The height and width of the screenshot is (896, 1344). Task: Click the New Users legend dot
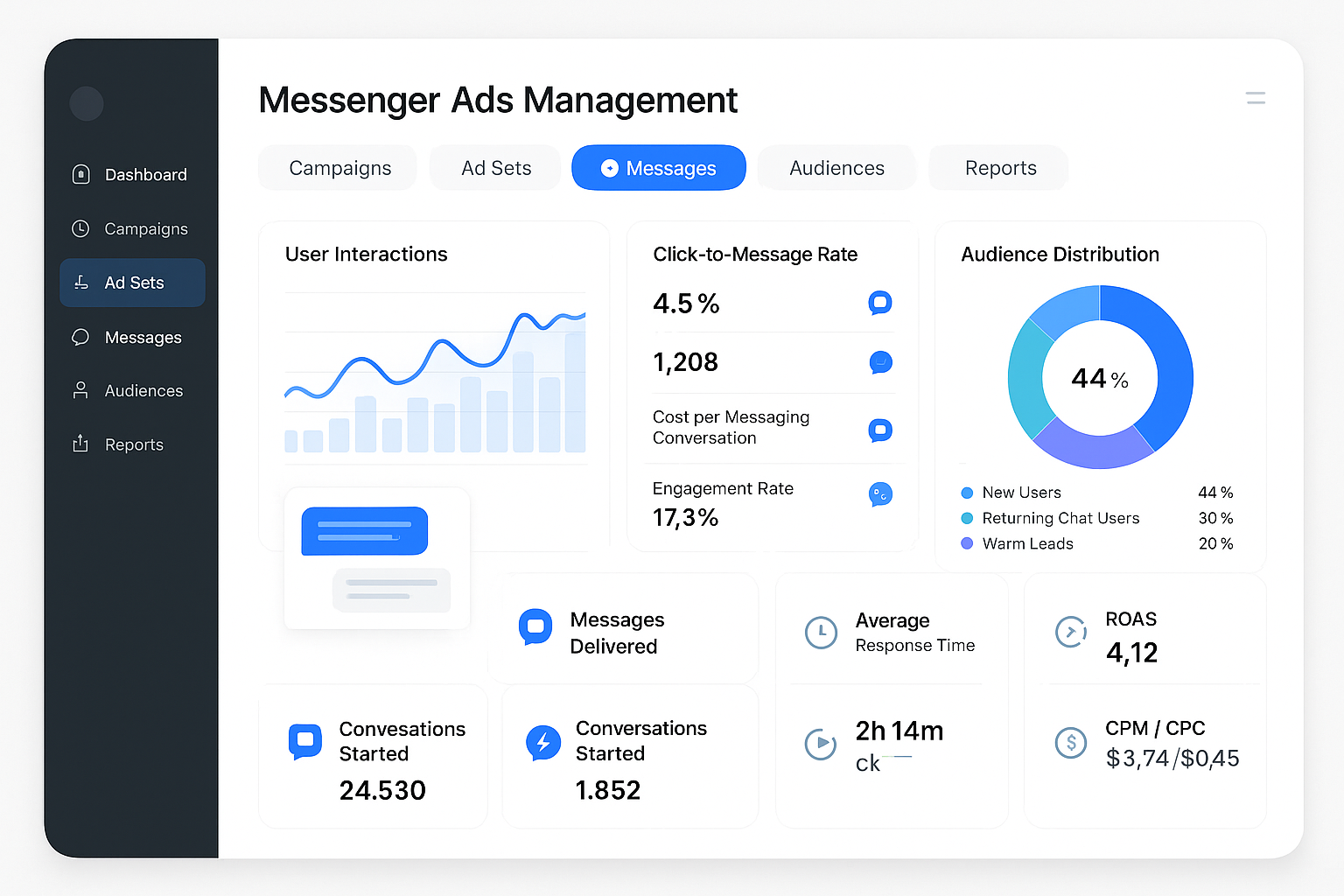967,493
